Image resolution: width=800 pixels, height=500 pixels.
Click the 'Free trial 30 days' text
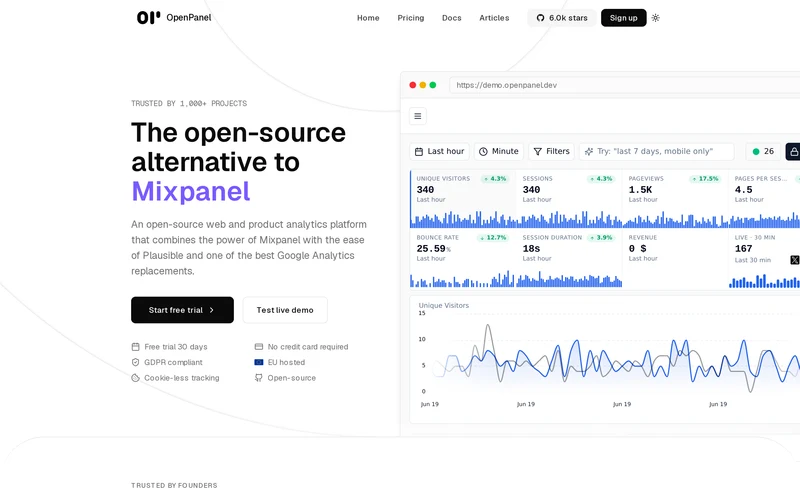point(176,347)
